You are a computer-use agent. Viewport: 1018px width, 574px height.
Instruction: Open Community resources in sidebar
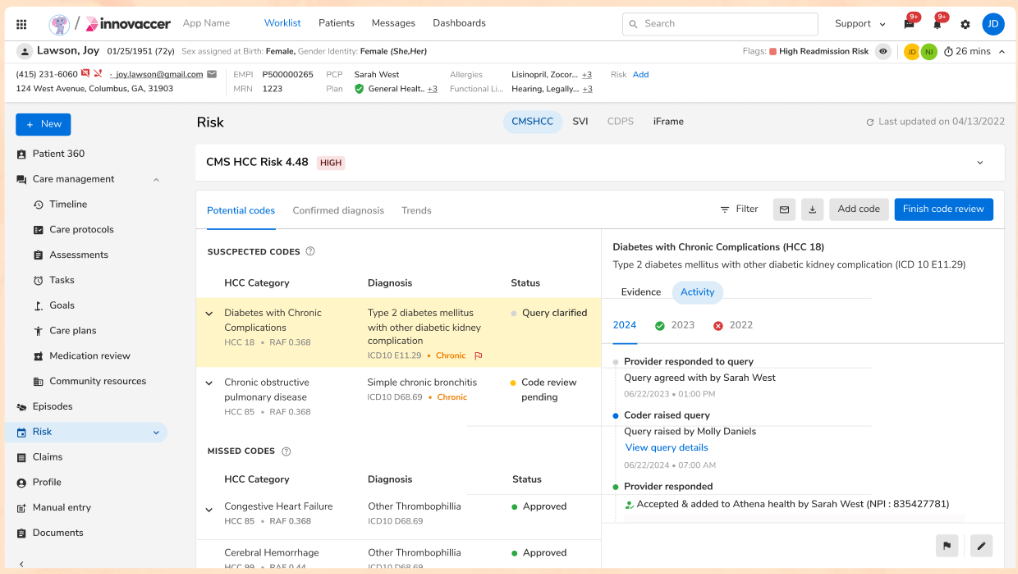click(97, 382)
